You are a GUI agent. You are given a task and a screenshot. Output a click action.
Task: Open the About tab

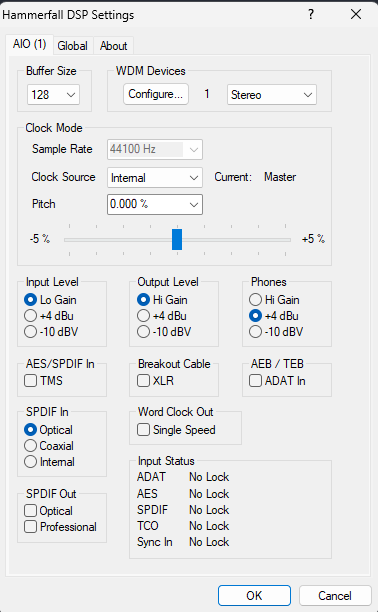pyautogui.click(x=114, y=46)
